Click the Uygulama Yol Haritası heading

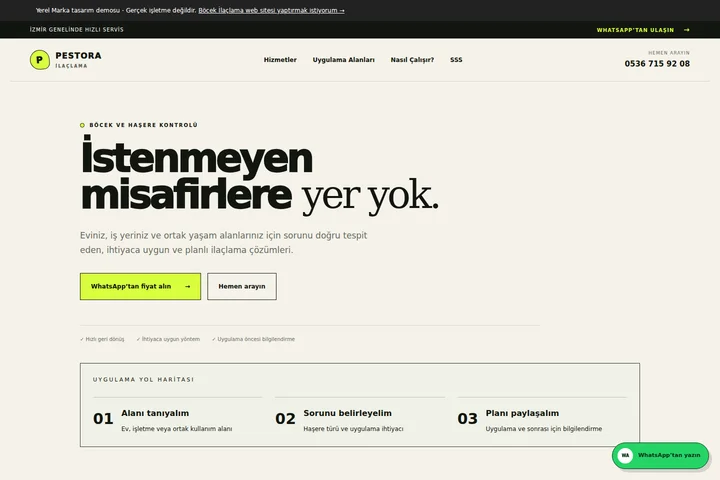click(143, 379)
